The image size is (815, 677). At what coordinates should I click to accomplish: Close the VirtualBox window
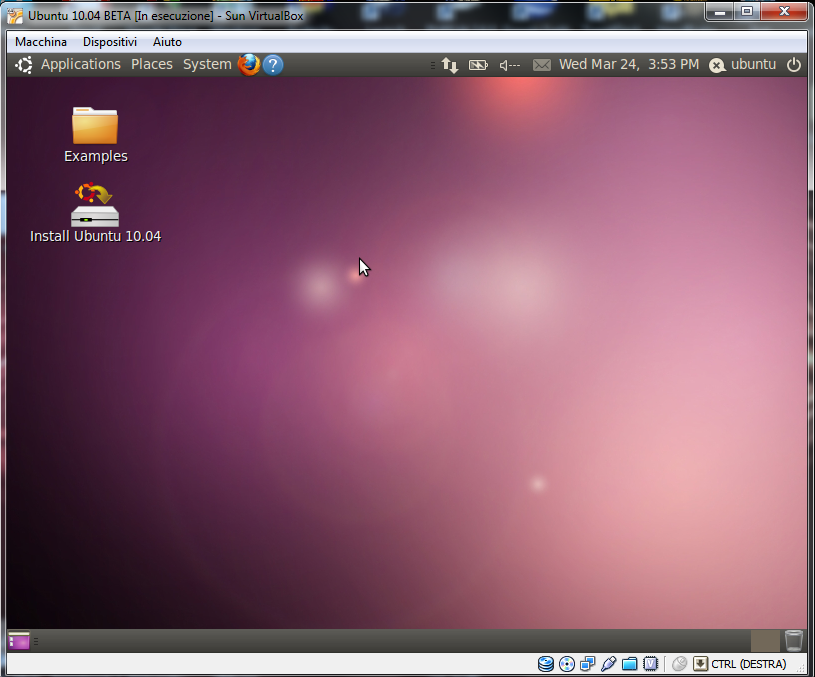point(784,12)
